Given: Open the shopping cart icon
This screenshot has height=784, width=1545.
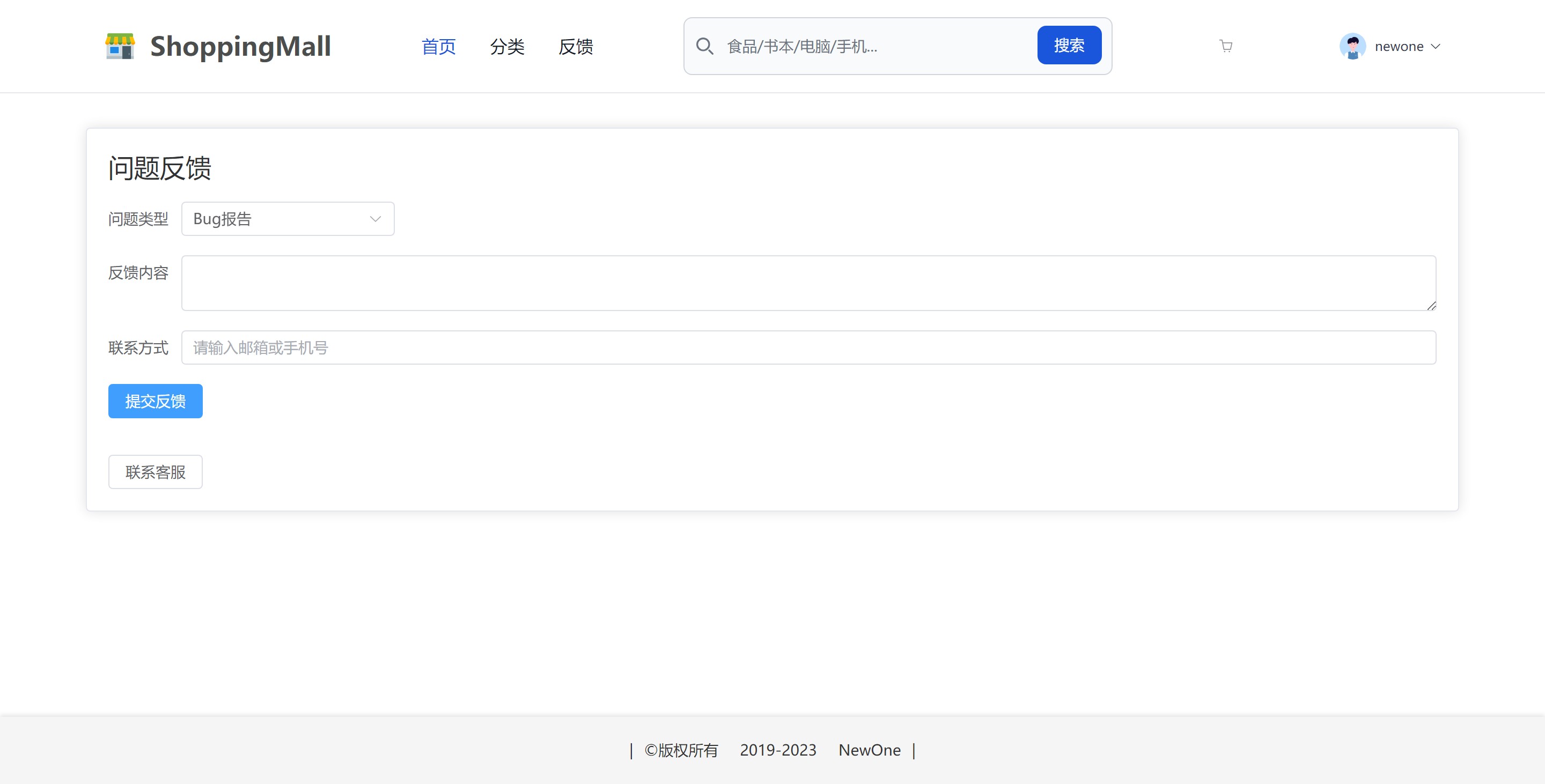Looking at the screenshot, I should (x=1226, y=46).
